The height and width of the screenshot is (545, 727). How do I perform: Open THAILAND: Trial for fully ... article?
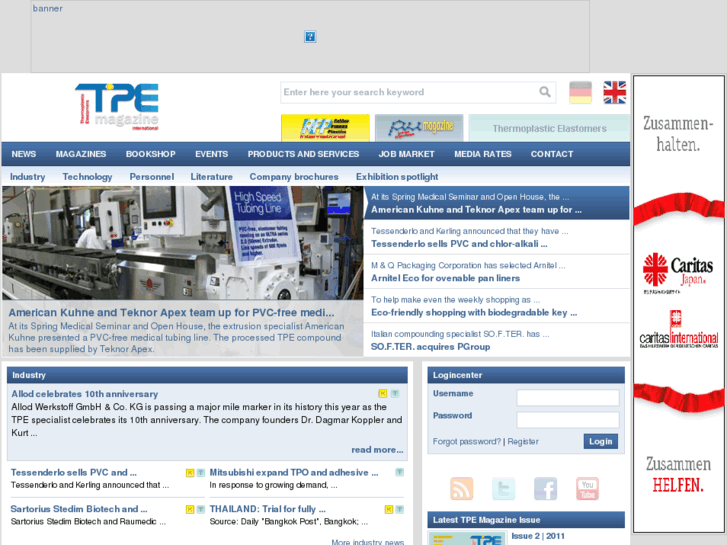(268, 509)
